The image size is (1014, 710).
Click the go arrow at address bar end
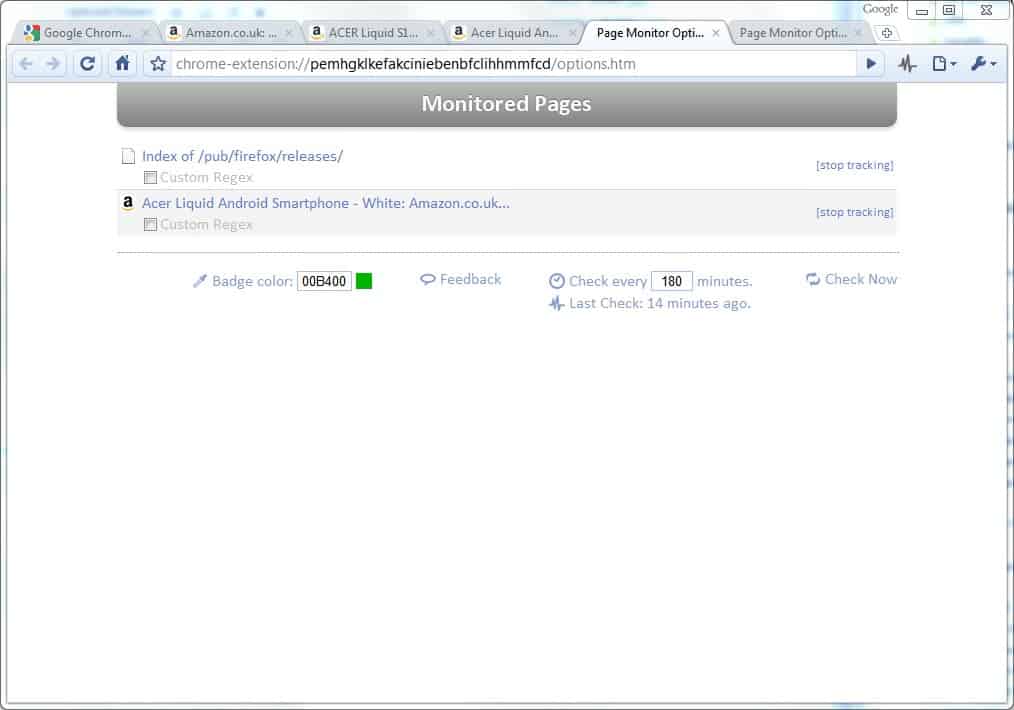870,63
